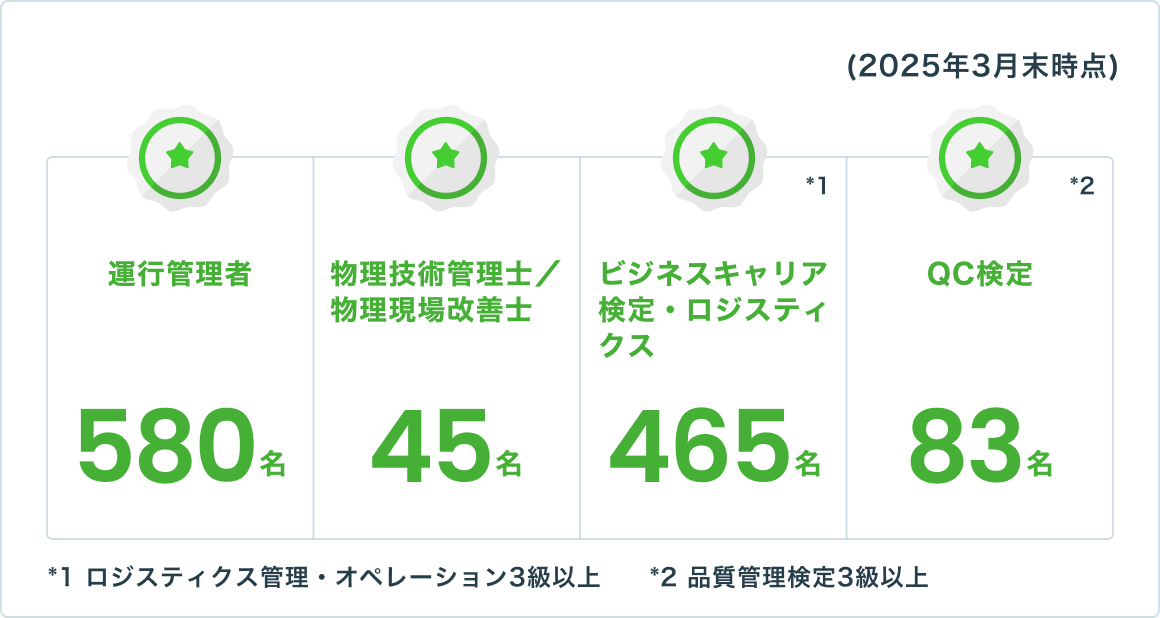Click the 名 unit beside 83
This screenshot has width=1160, height=618.
(x=1040, y=464)
